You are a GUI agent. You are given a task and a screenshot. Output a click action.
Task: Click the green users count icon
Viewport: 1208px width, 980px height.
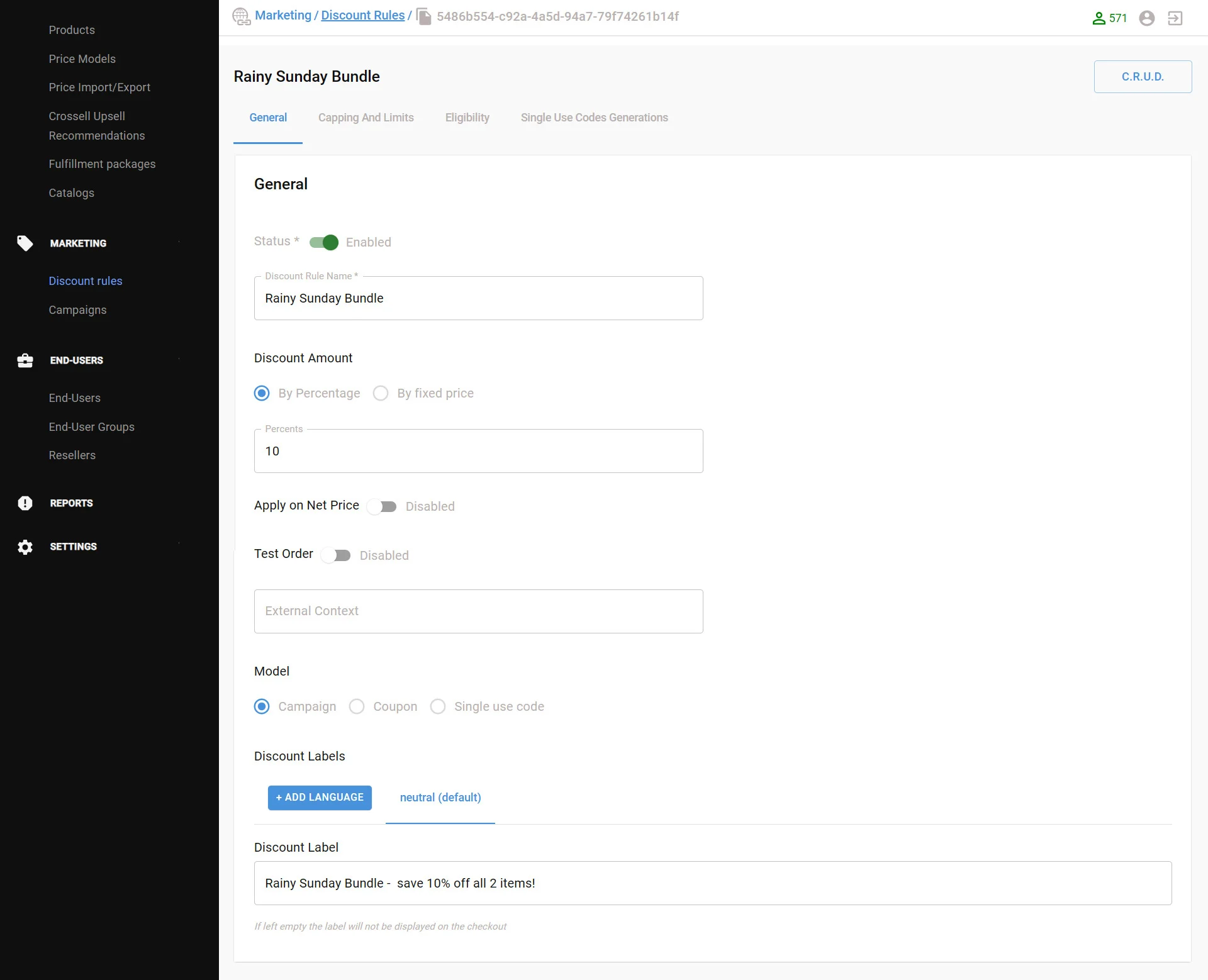point(1099,18)
